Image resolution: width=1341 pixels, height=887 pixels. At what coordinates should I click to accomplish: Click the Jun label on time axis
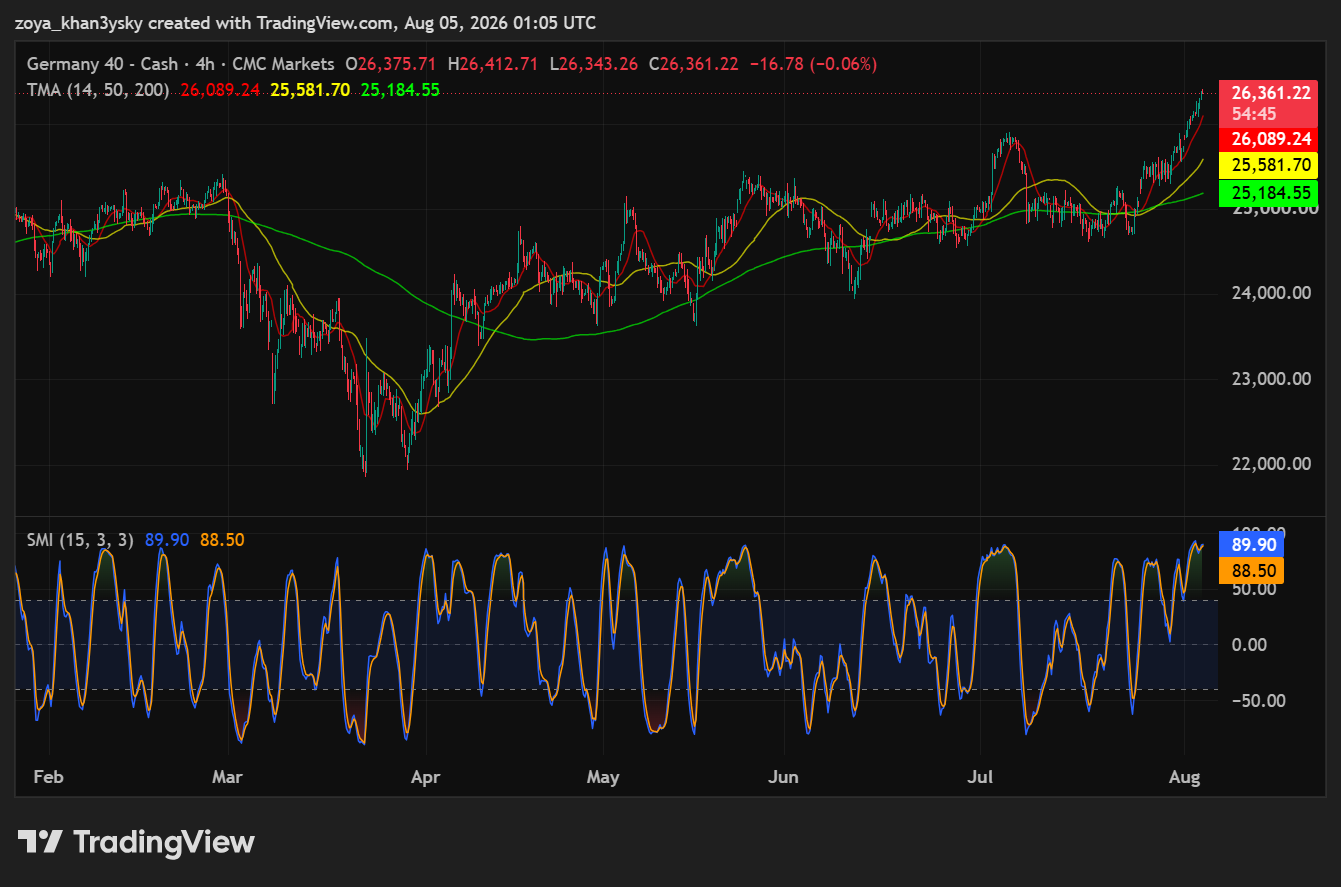(785, 777)
